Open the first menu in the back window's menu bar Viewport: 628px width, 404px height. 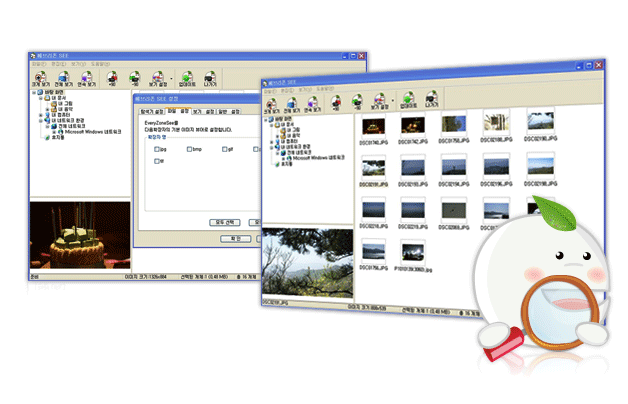(x=34, y=63)
